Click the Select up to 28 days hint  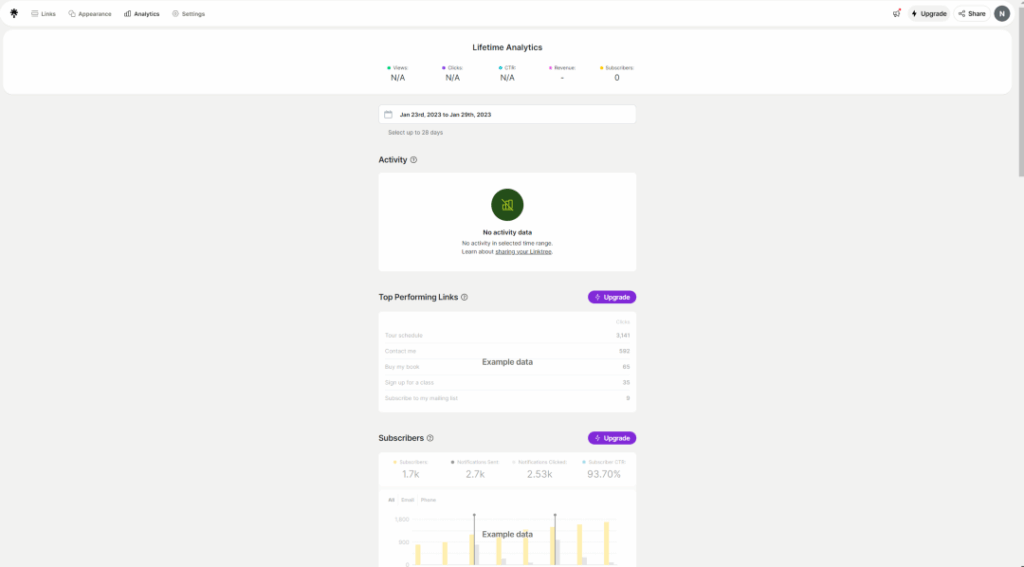pos(415,133)
